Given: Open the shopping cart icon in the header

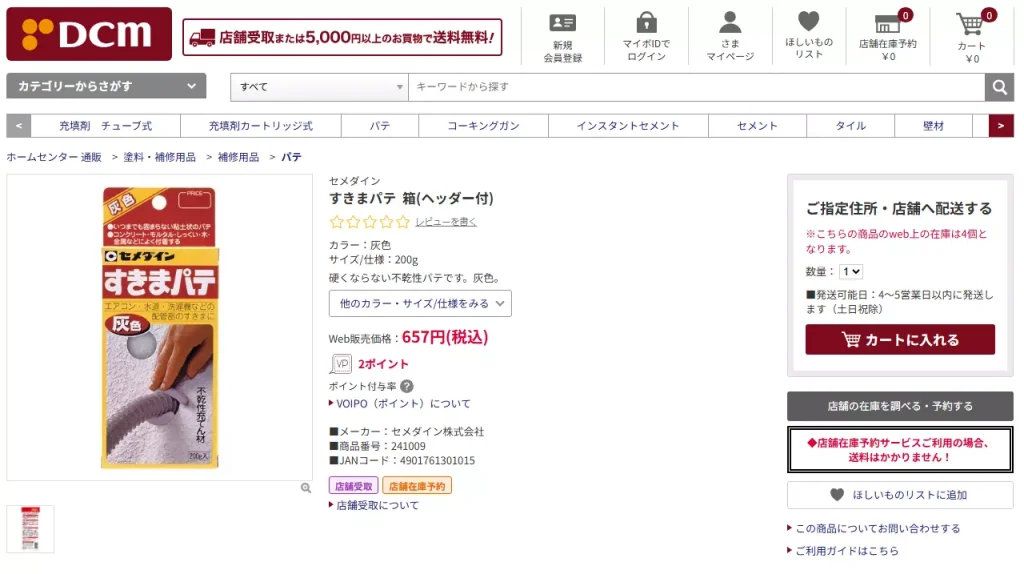Looking at the screenshot, I should pyautogui.click(x=970, y=24).
